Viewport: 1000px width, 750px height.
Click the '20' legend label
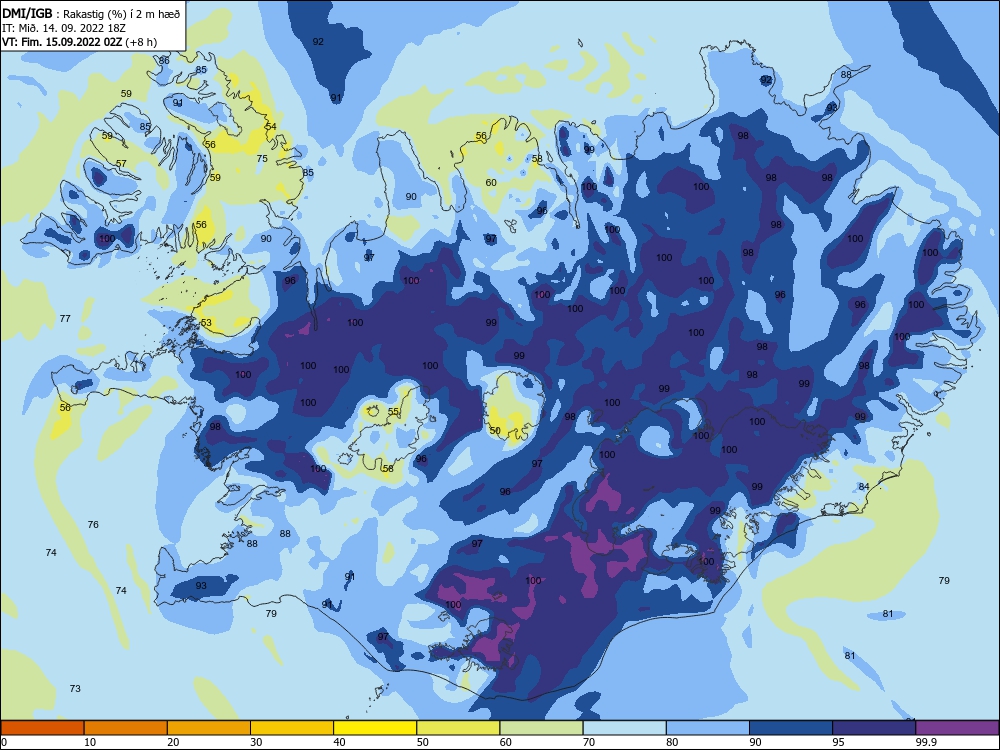173,742
